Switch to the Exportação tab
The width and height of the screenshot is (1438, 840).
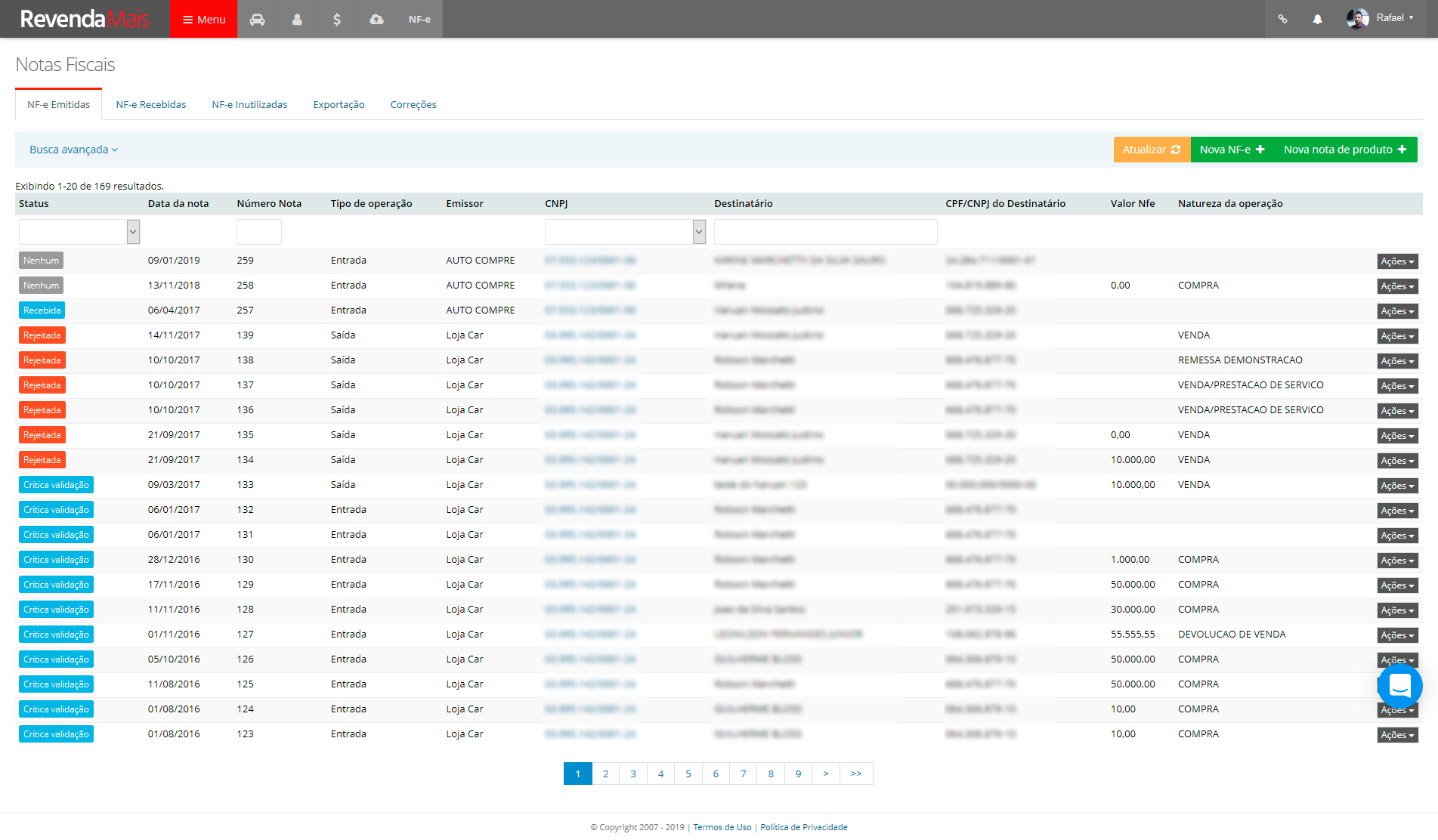point(339,104)
